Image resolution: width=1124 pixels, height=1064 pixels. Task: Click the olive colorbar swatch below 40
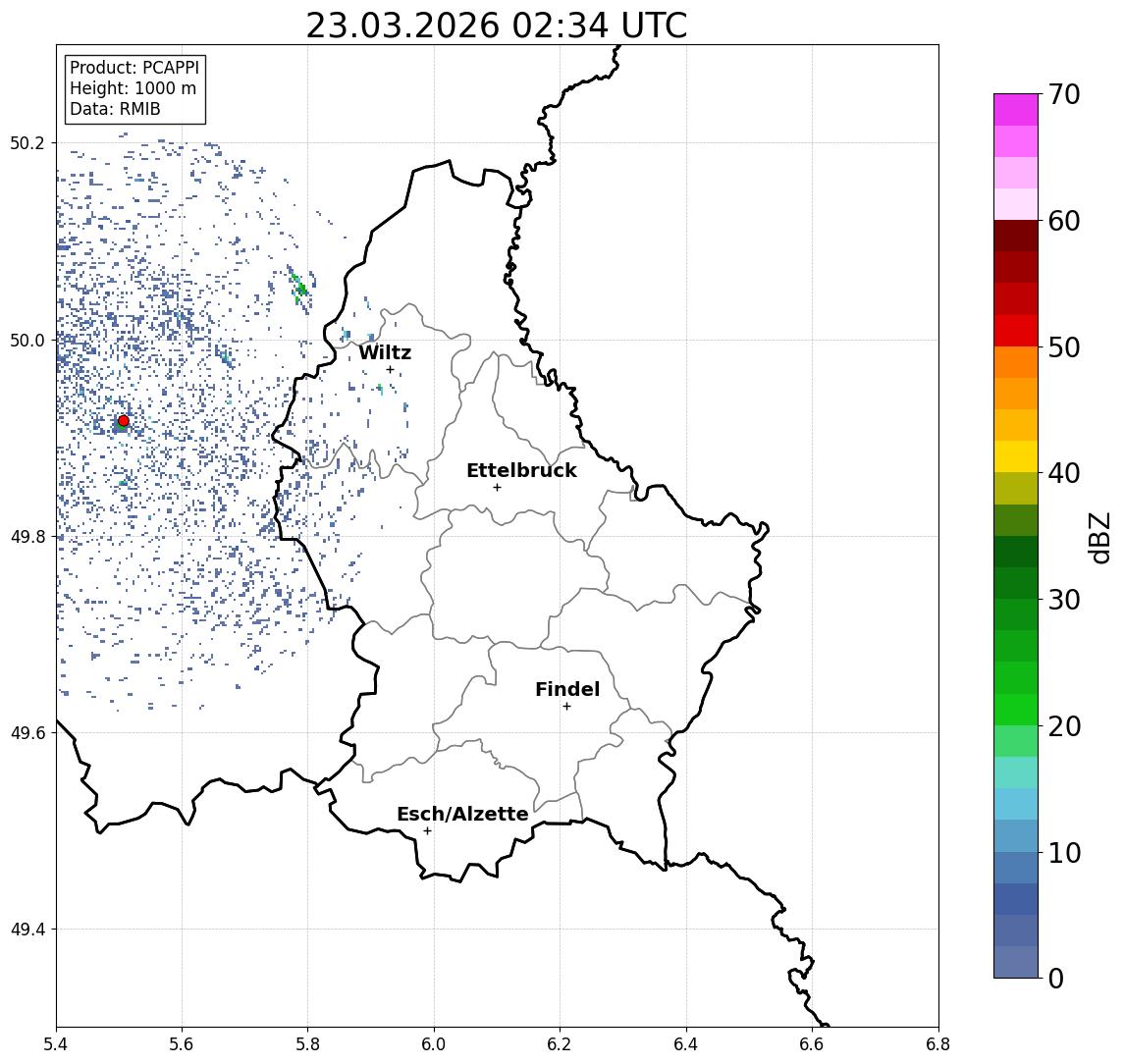(1016, 488)
